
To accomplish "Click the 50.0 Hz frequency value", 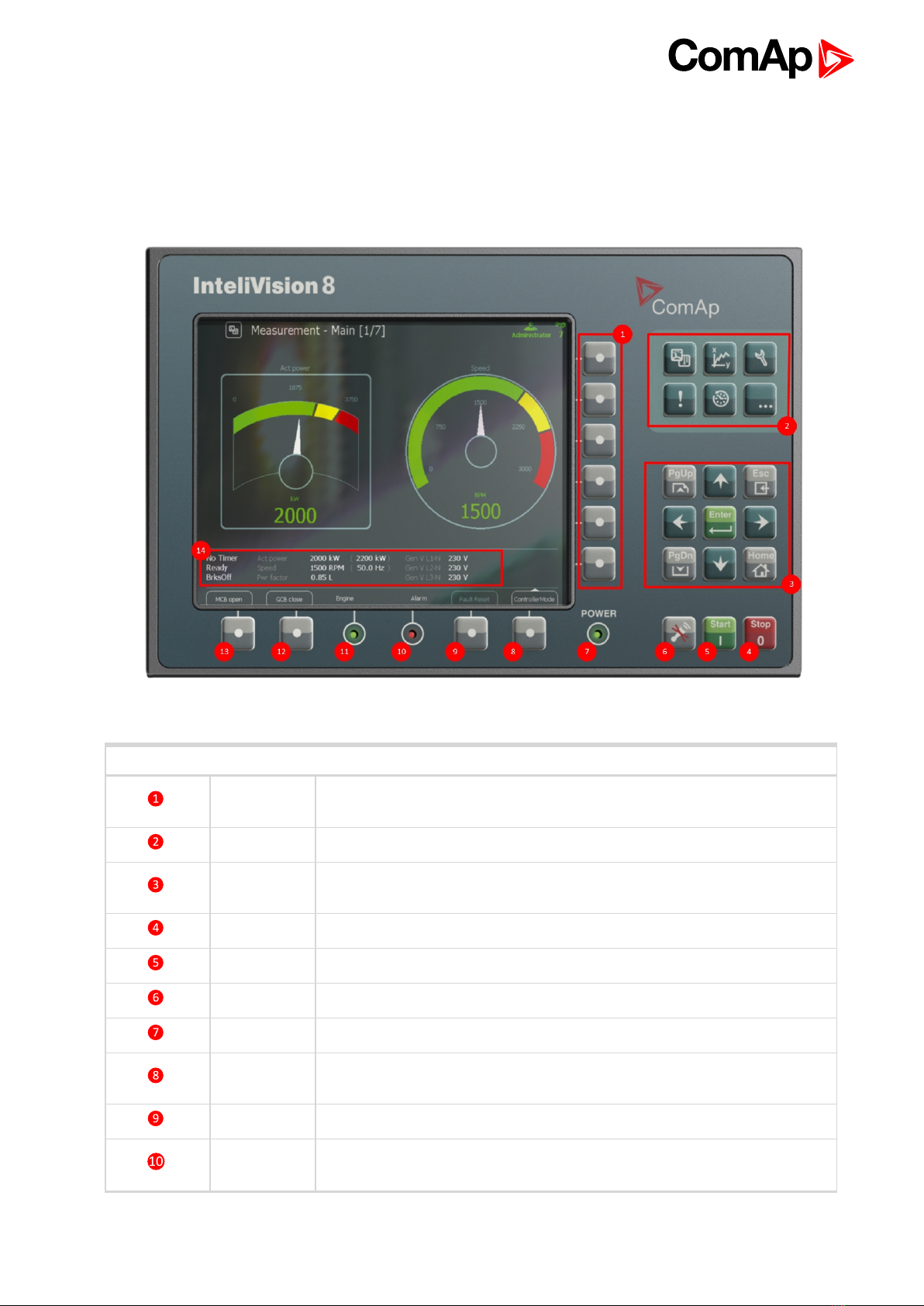I will pos(371,567).
